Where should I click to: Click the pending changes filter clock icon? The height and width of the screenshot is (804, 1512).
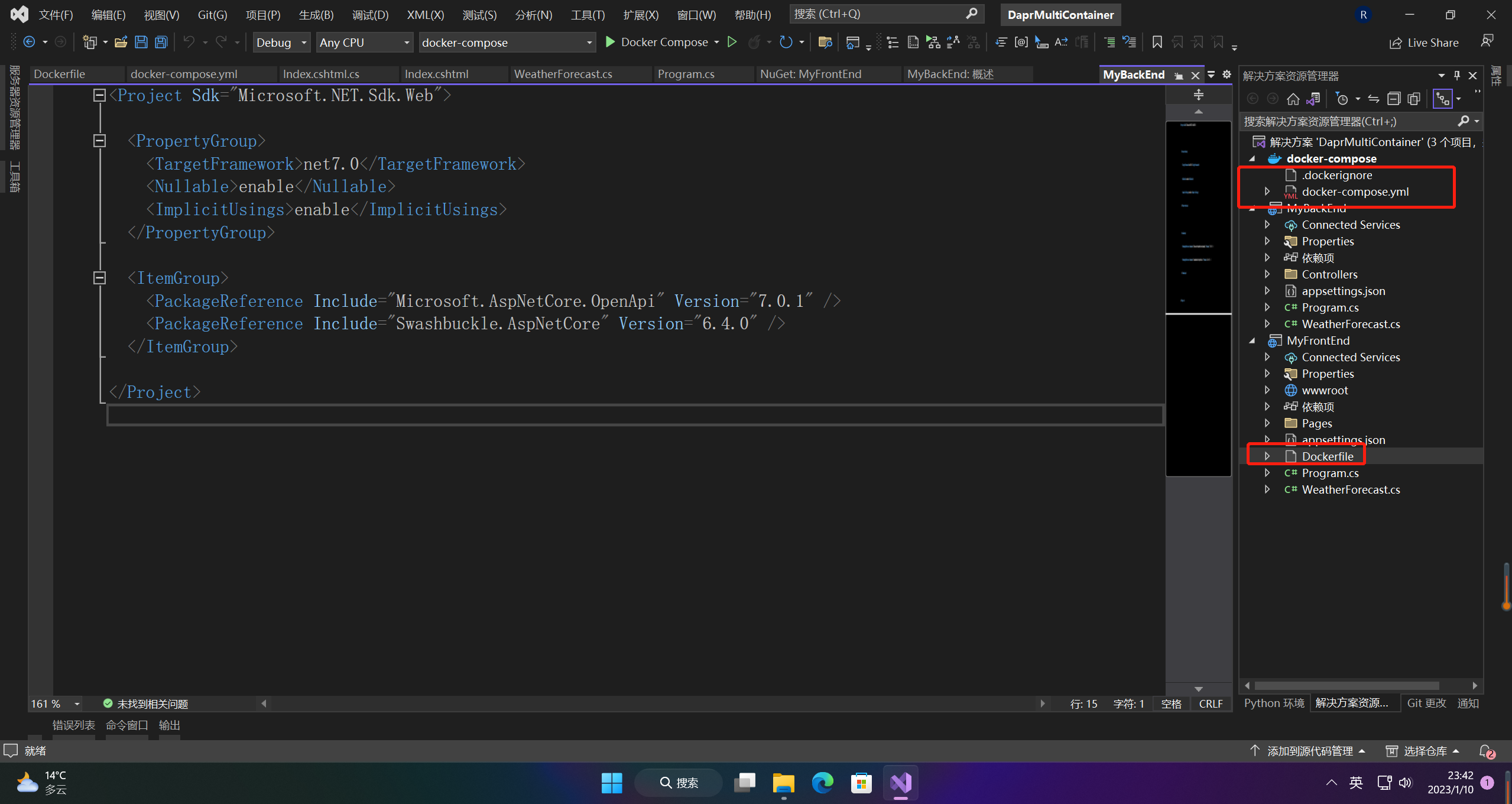(1342, 99)
